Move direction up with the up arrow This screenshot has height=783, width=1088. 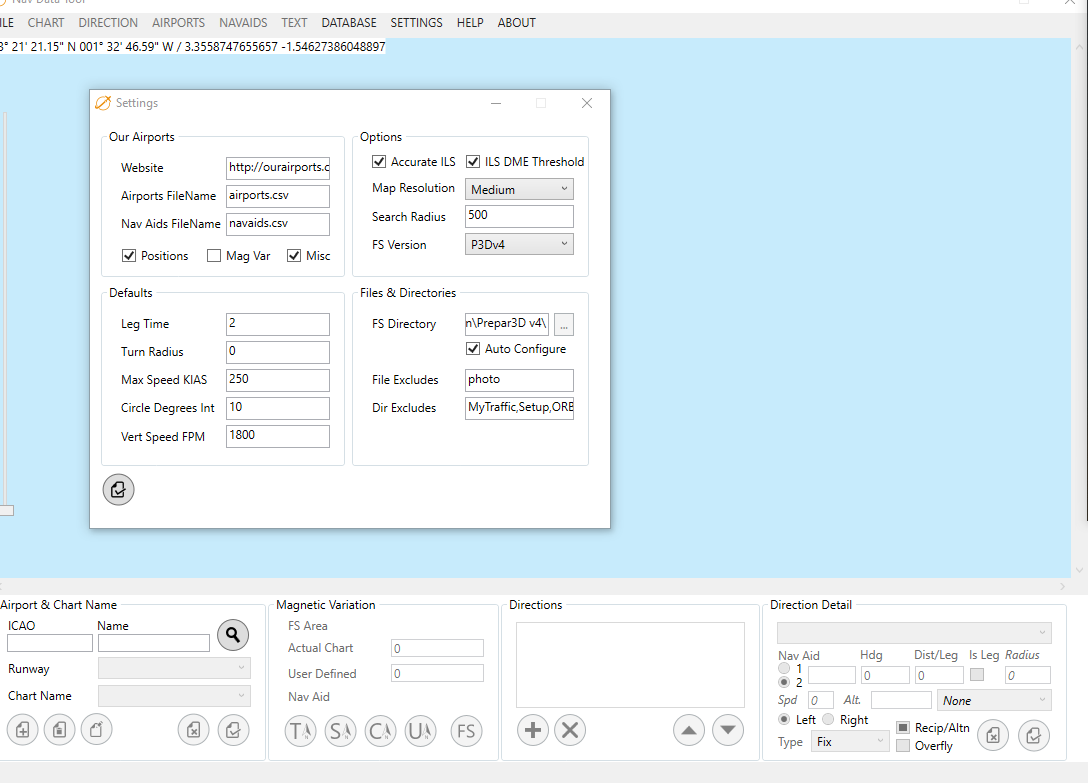[689, 730]
